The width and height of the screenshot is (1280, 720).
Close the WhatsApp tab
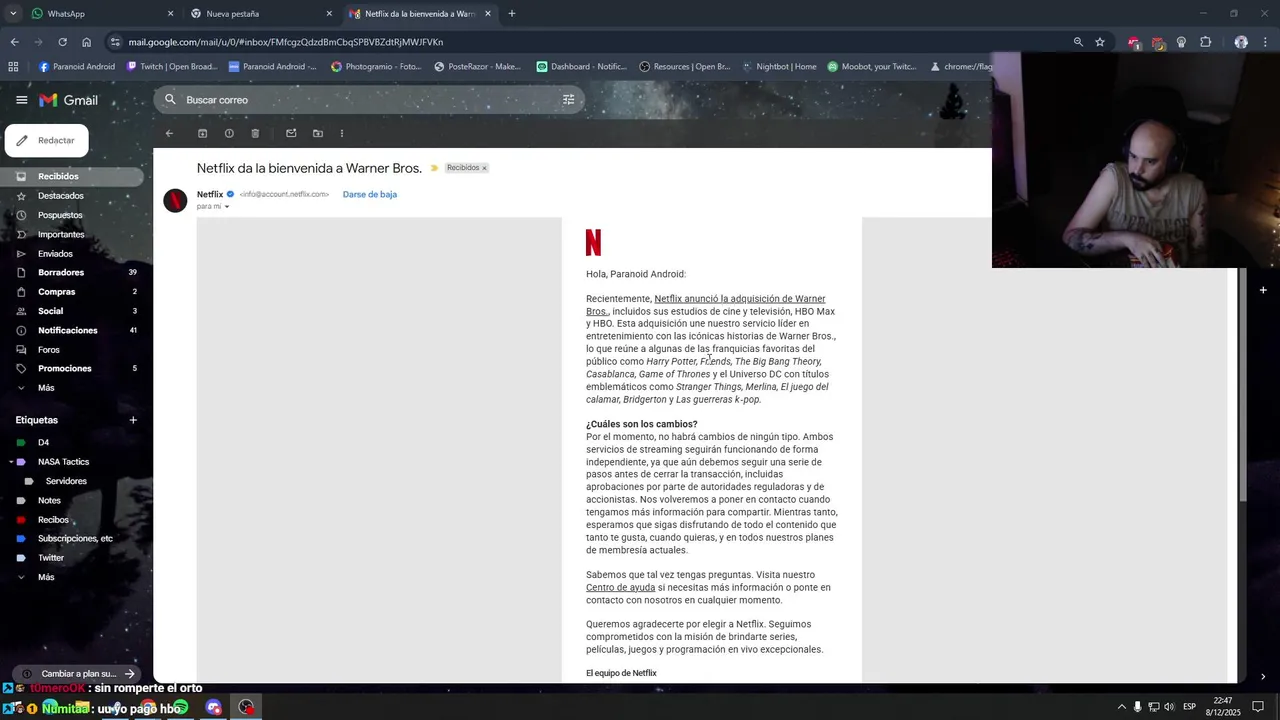coord(170,14)
